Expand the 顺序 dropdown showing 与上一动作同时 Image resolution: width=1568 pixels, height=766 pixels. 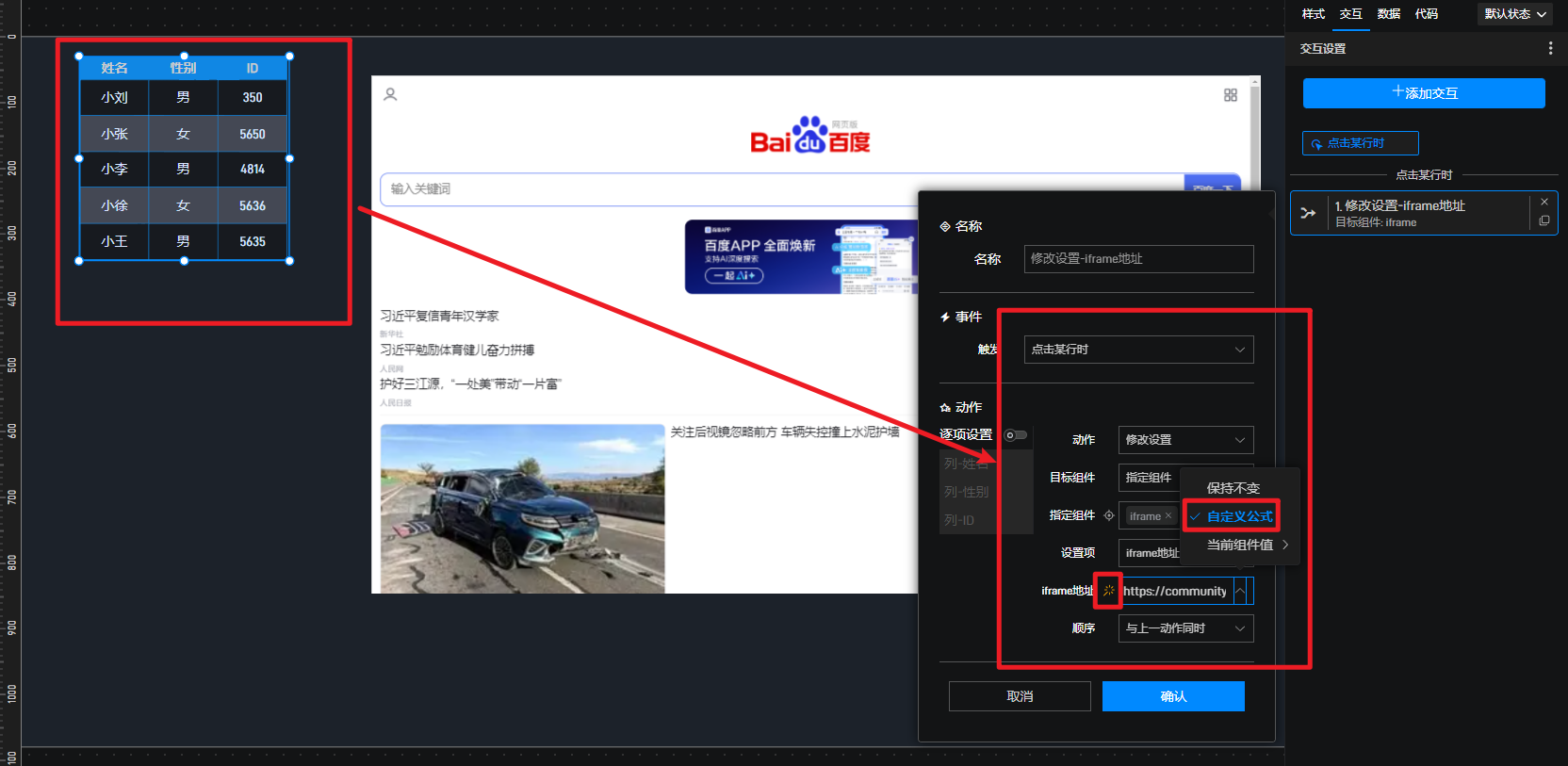(1185, 628)
